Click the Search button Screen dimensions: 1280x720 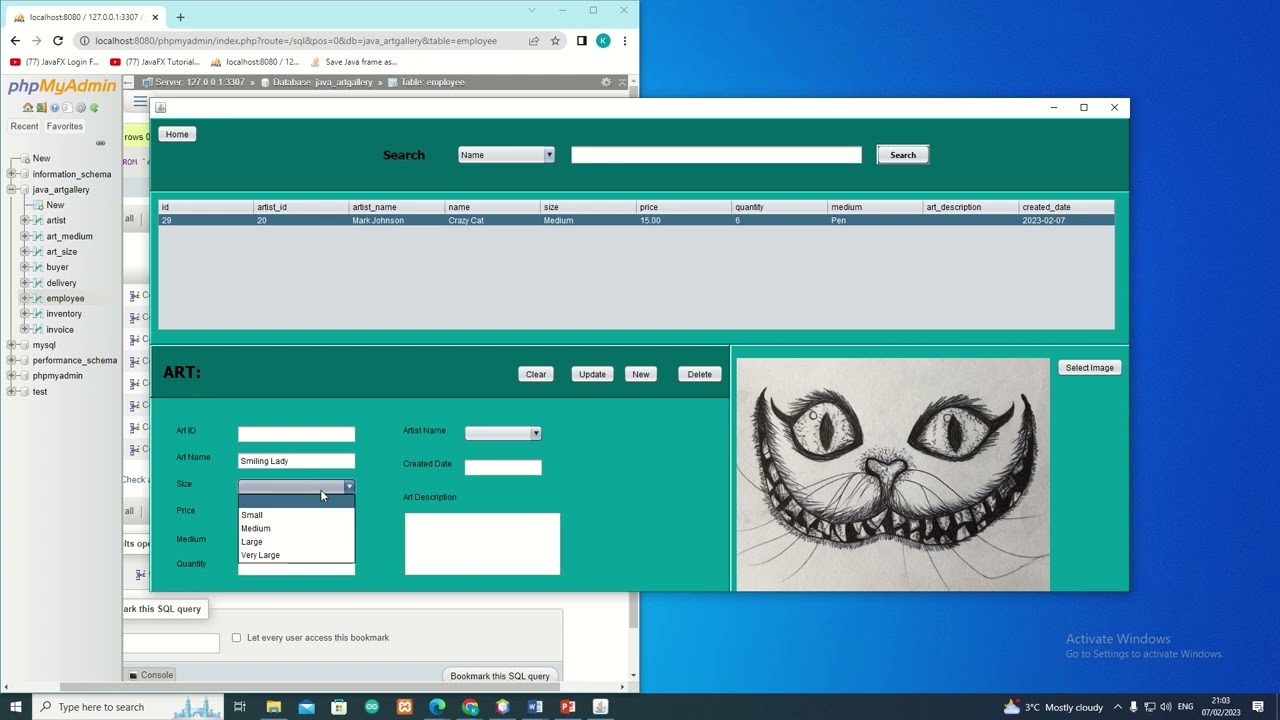pyautogui.click(x=903, y=155)
